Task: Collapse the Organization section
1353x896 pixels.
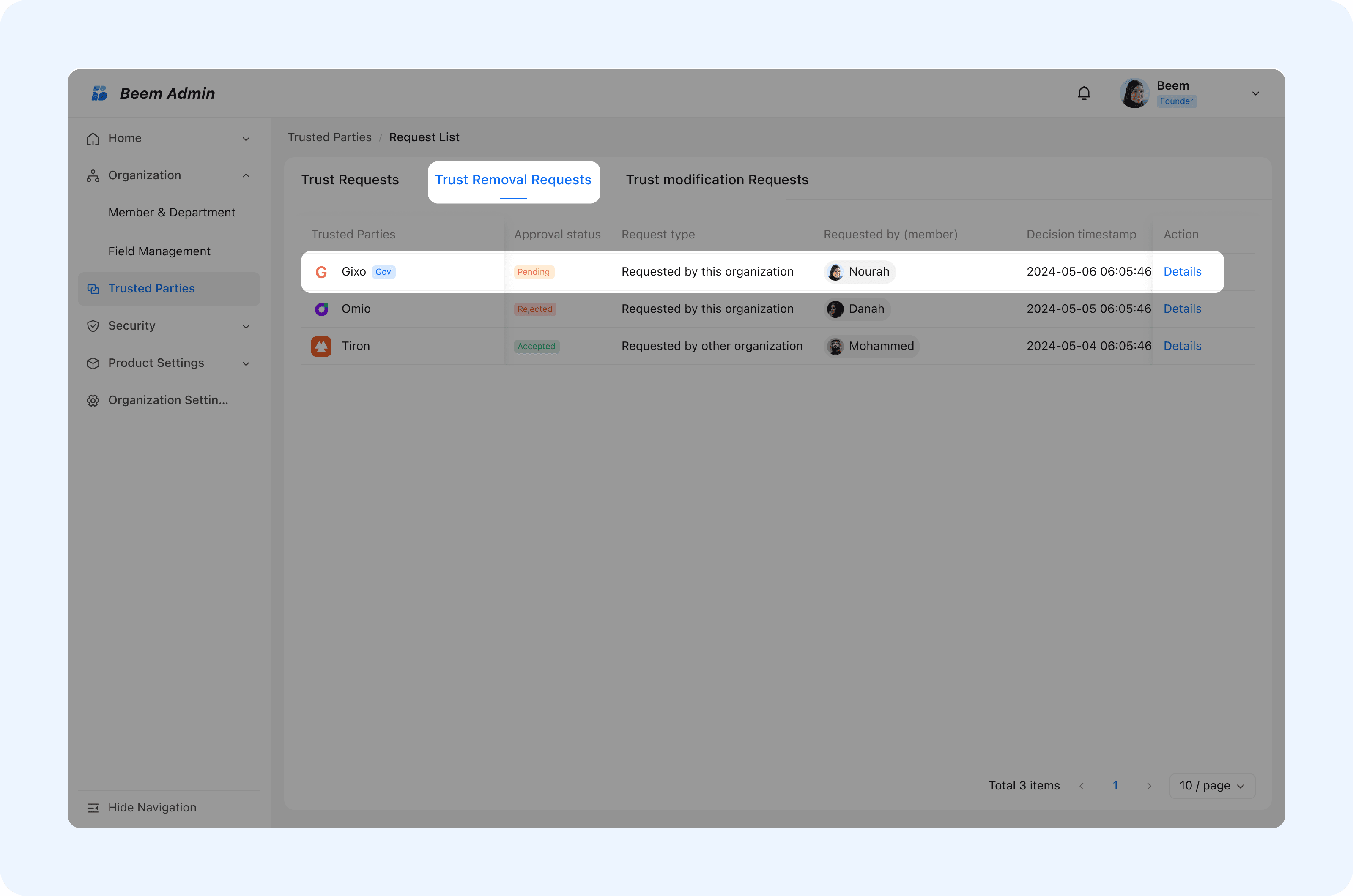Action: pos(246,175)
